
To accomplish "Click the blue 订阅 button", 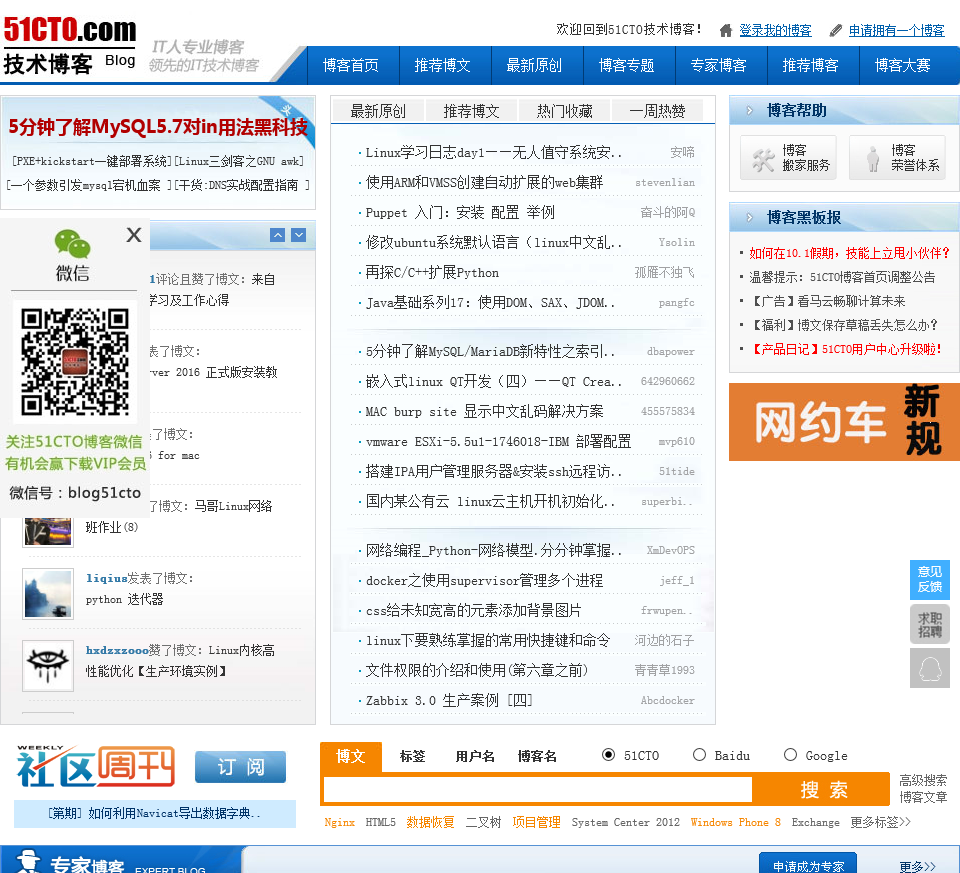I will click(241, 767).
